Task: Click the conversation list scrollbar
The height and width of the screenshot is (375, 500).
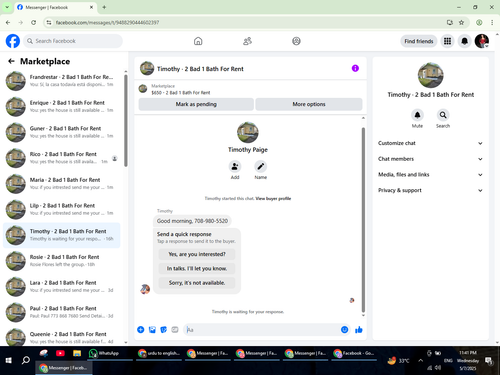Action: click(x=126, y=120)
